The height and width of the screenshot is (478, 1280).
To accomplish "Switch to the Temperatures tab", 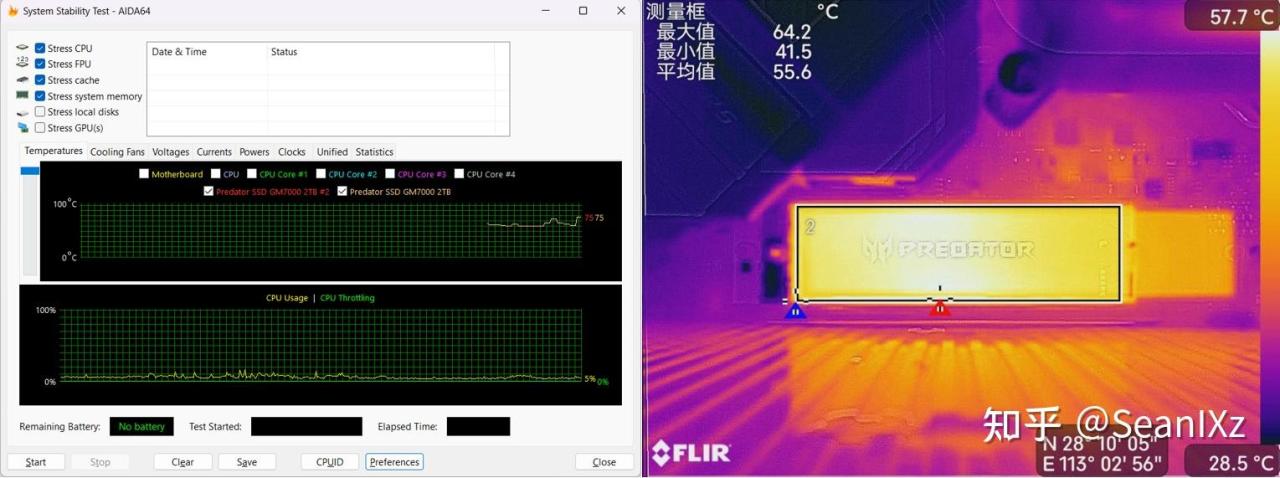I will [53, 151].
